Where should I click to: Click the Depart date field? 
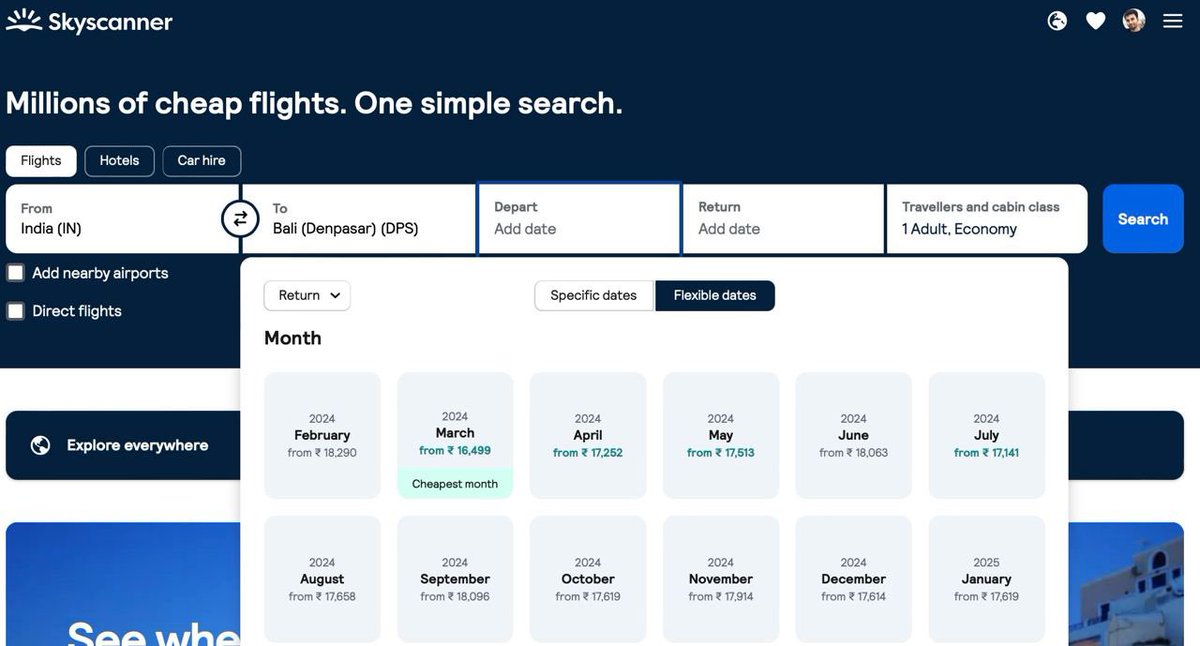point(580,219)
